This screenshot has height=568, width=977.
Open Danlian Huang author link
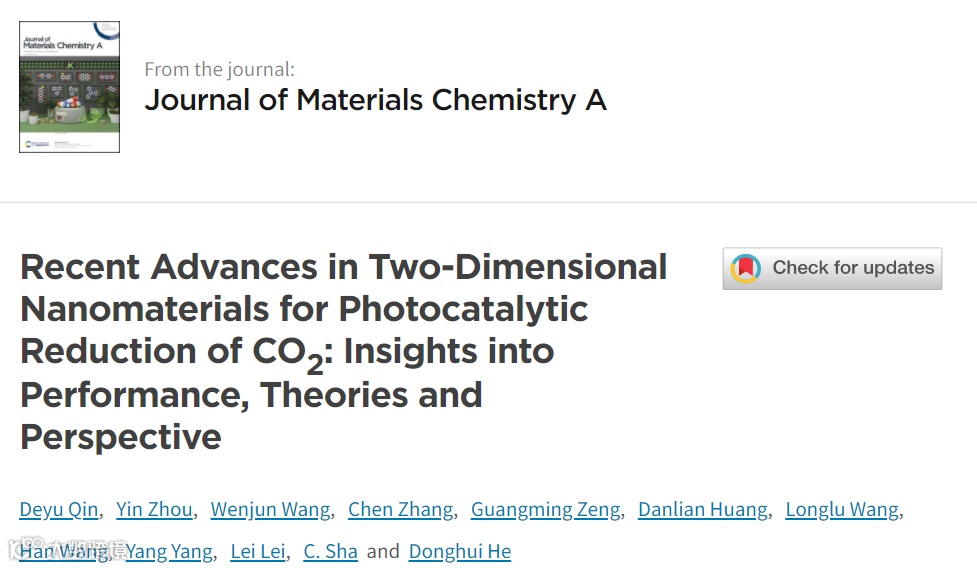point(703,510)
